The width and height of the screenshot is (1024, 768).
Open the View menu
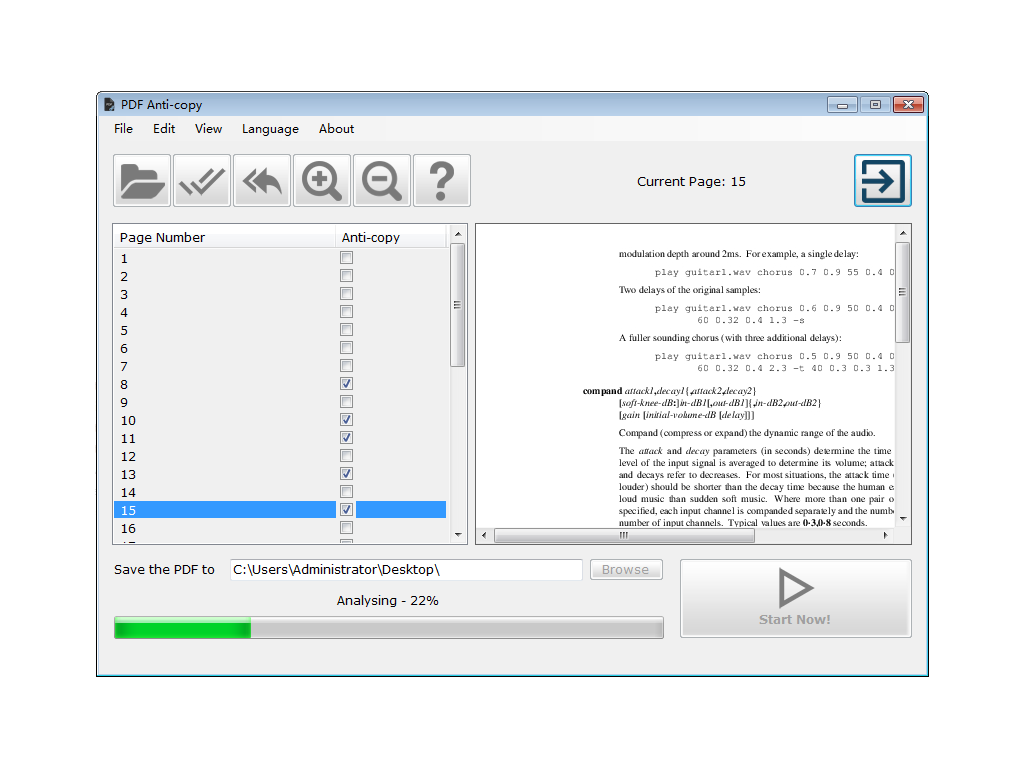tap(208, 129)
